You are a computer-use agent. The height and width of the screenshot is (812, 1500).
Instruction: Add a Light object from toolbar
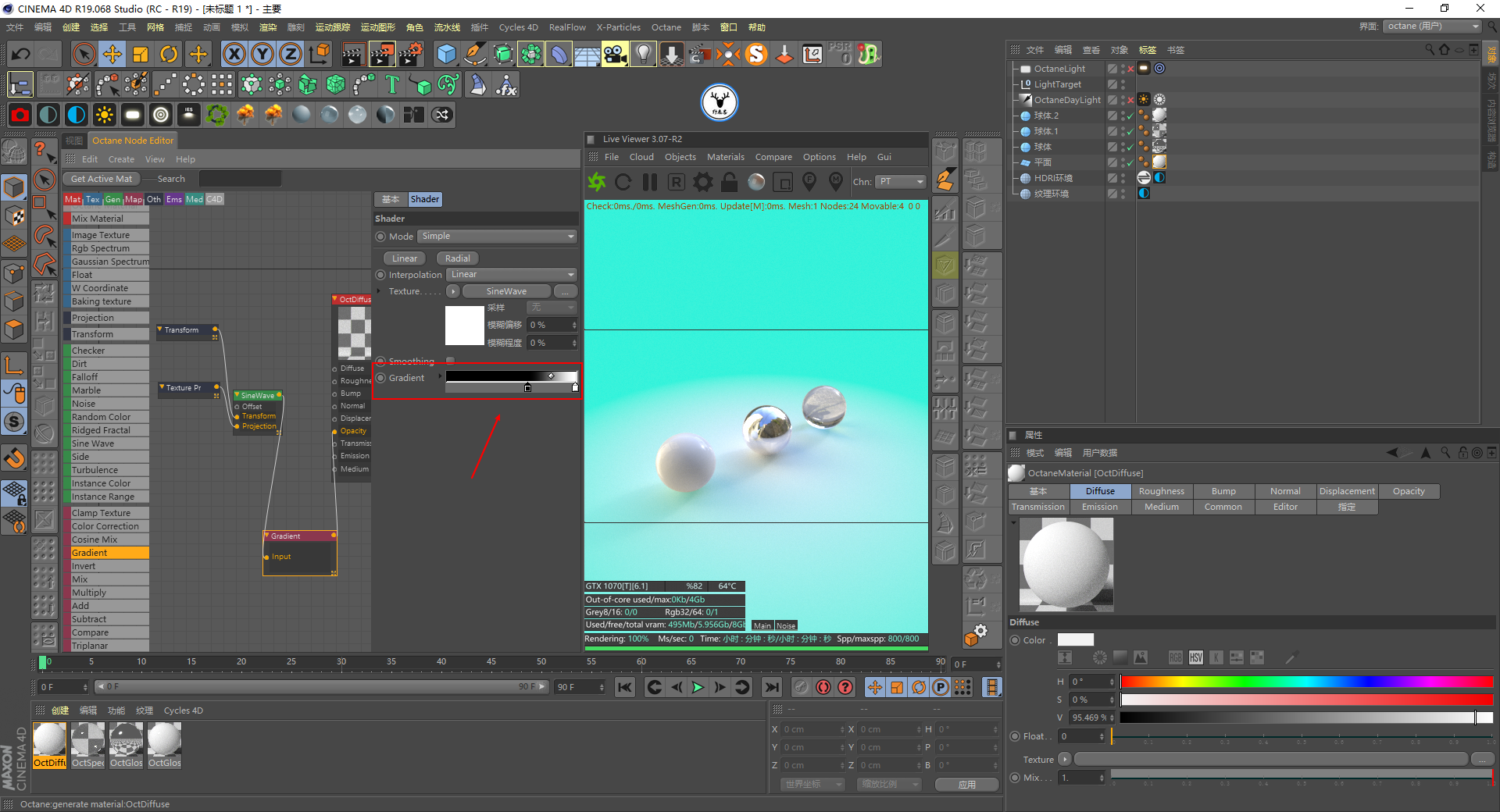point(643,54)
